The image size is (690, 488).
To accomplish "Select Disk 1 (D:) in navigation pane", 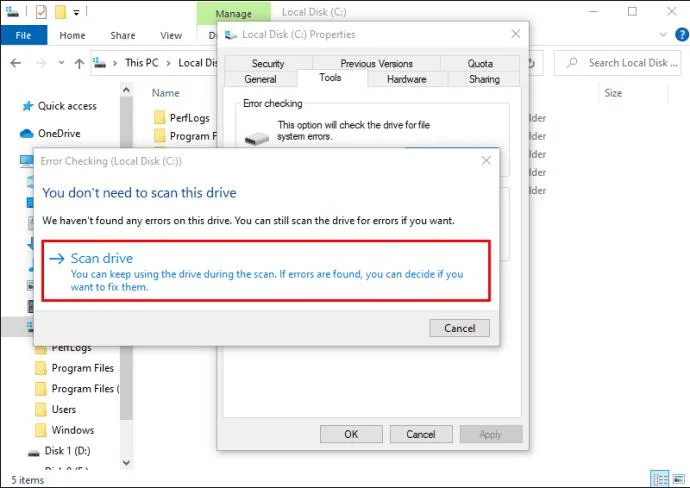I will click(67, 451).
